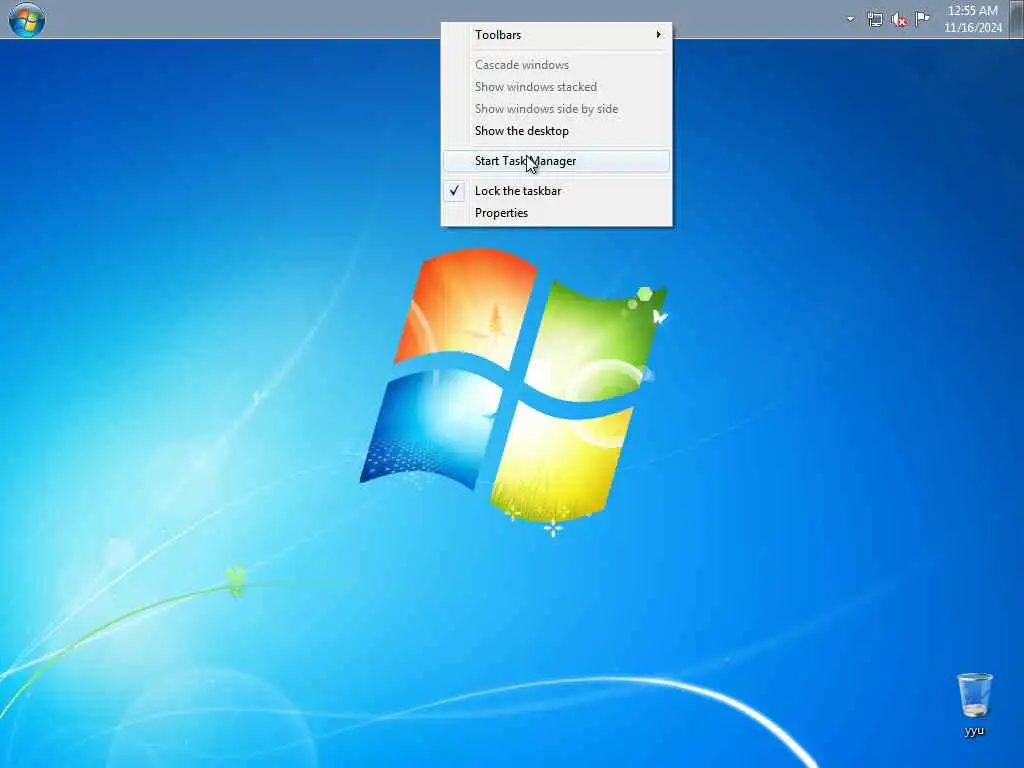Expand the Toolbars submenu
This screenshot has height=768, width=1024.
556,35
